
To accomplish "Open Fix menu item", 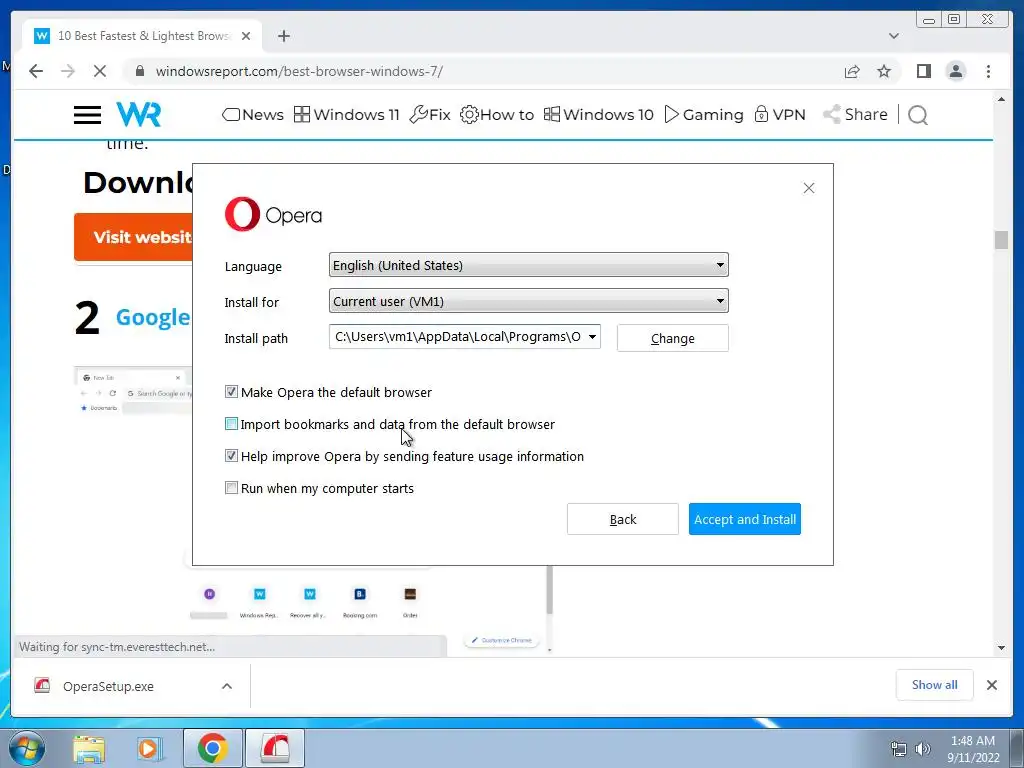I will click(430, 115).
